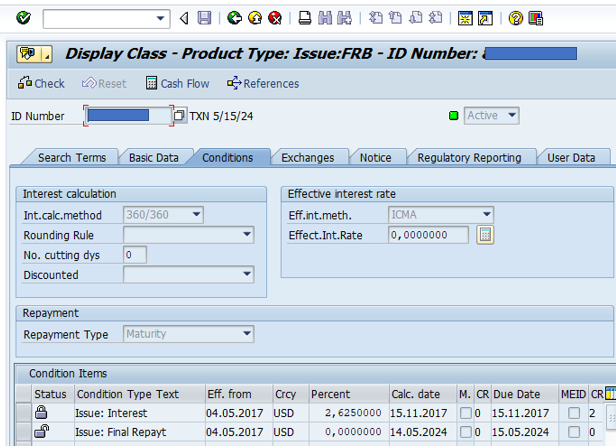Toggle M. checkbox in Issue: Interest row
Image resolution: width=616 pixels, height=446 pixels.
pos(465,413)
